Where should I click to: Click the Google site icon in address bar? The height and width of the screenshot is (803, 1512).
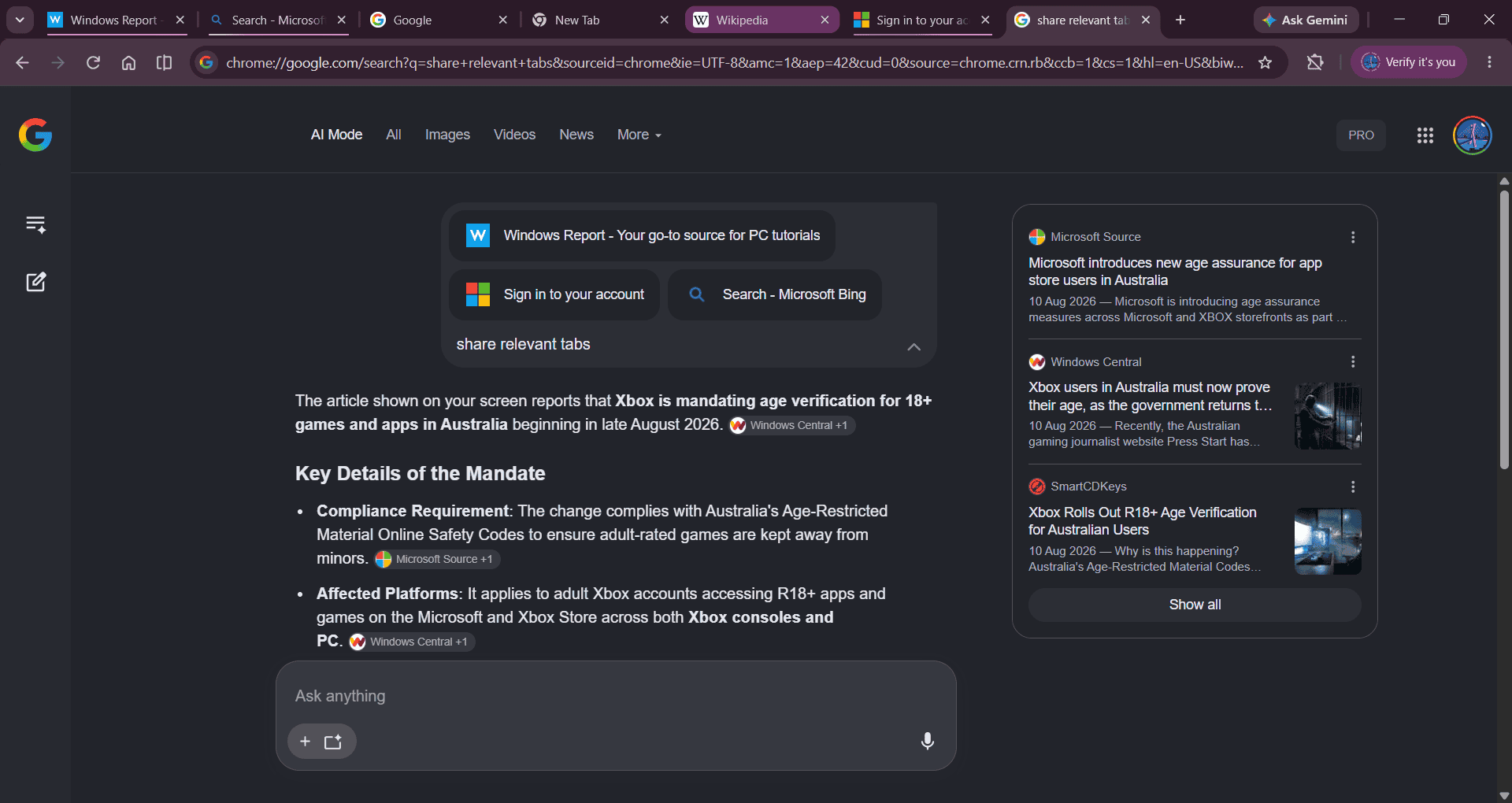207,62
